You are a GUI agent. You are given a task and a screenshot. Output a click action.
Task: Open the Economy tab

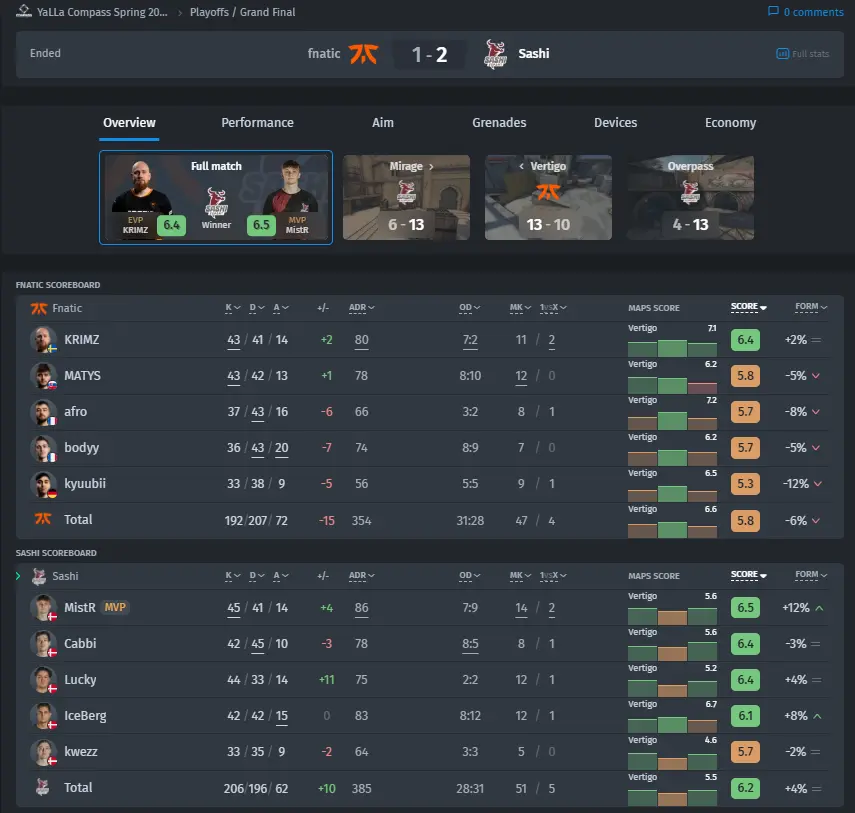pos(731,123)
